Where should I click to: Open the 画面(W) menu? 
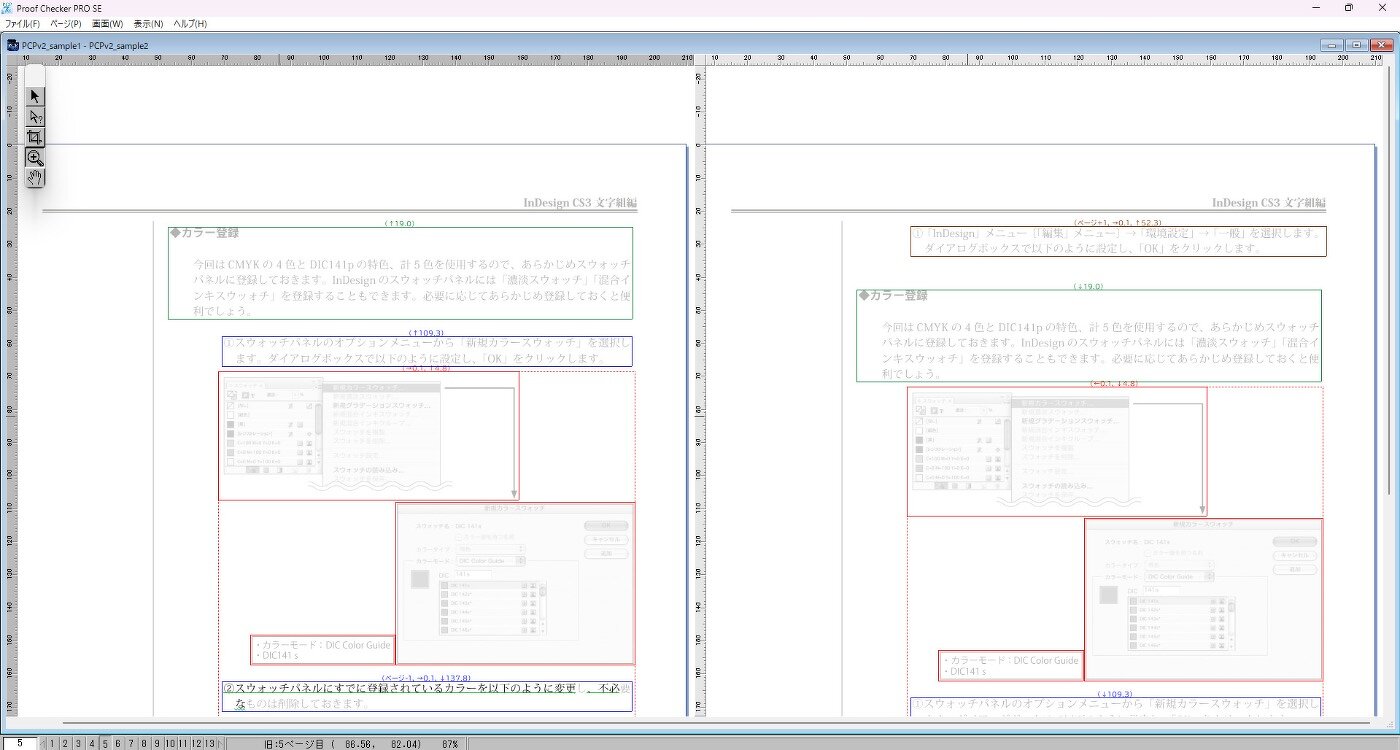coord(108,23)
